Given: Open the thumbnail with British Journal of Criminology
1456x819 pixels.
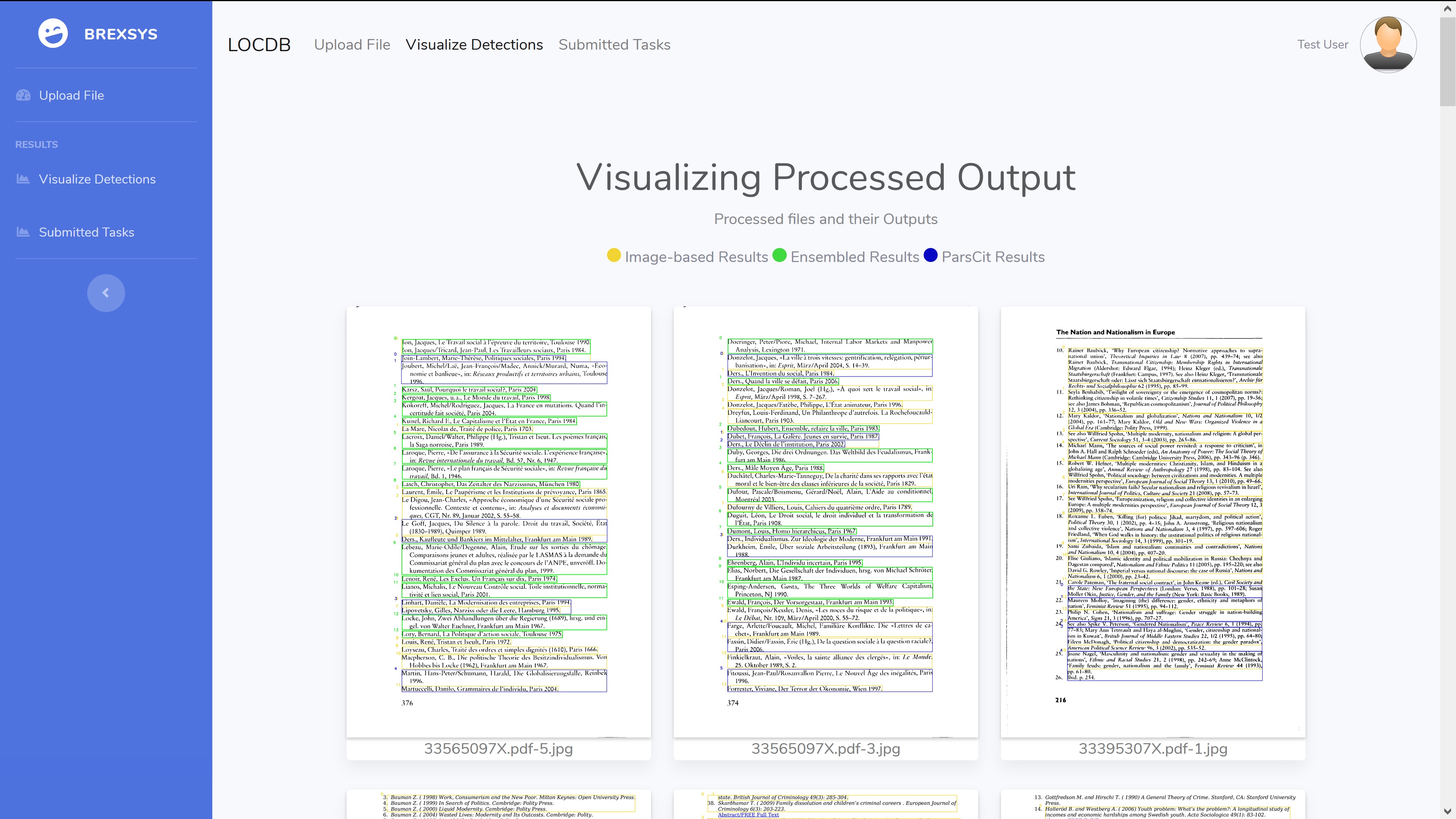Looking at the screenshot, I should pos(826,804).
